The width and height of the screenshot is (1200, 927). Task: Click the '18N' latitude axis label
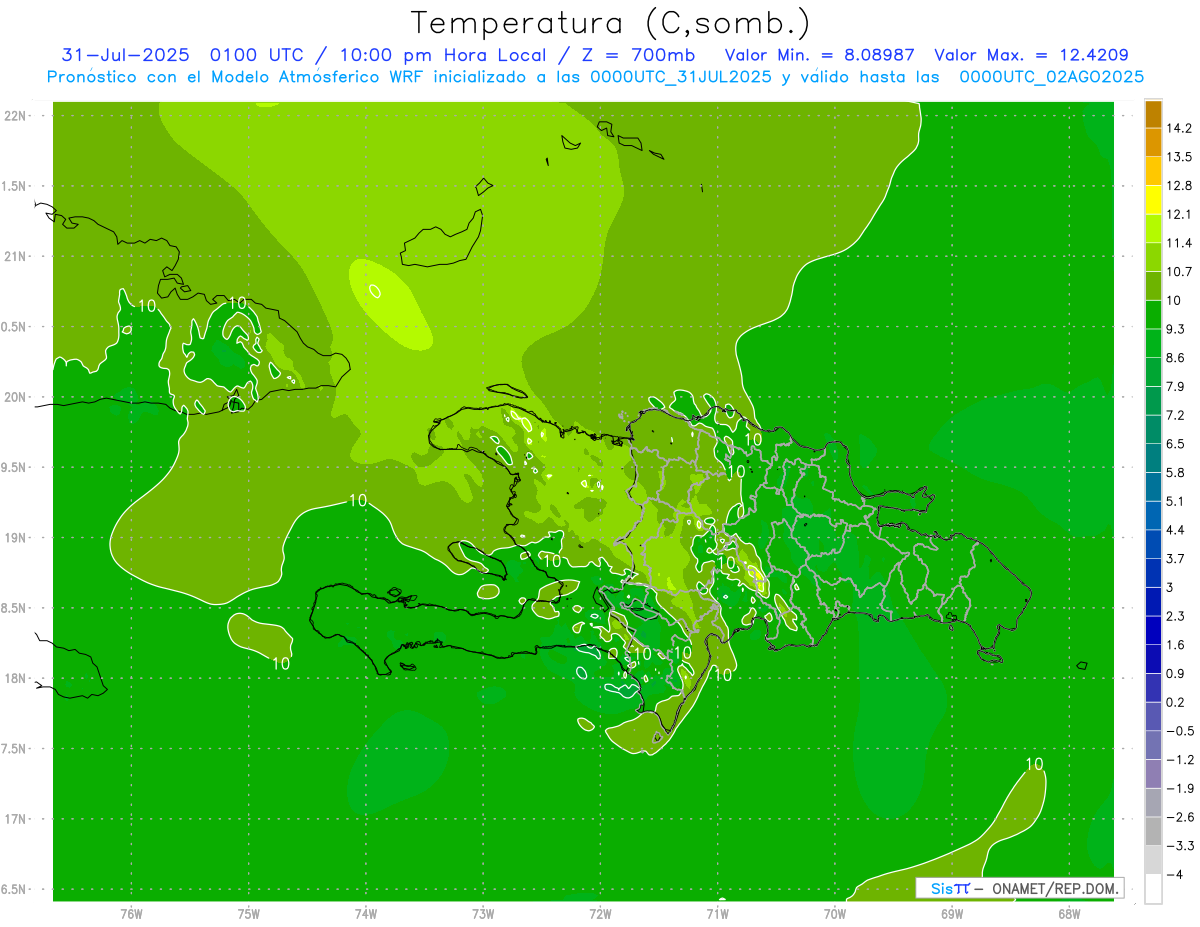[16, 679]
